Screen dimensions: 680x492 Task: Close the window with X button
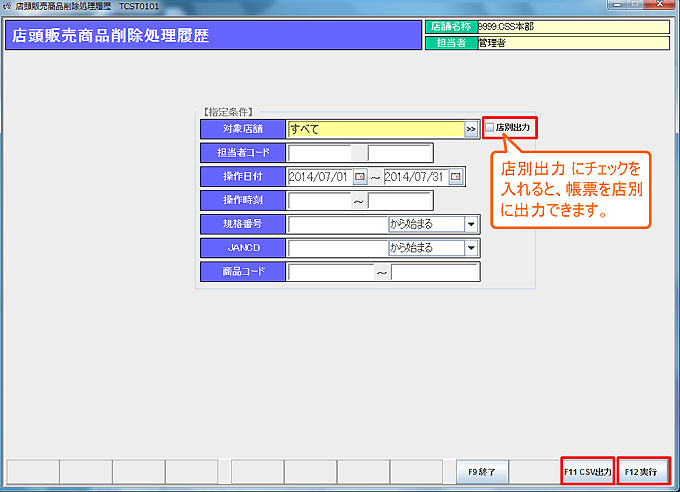point(660,4)
